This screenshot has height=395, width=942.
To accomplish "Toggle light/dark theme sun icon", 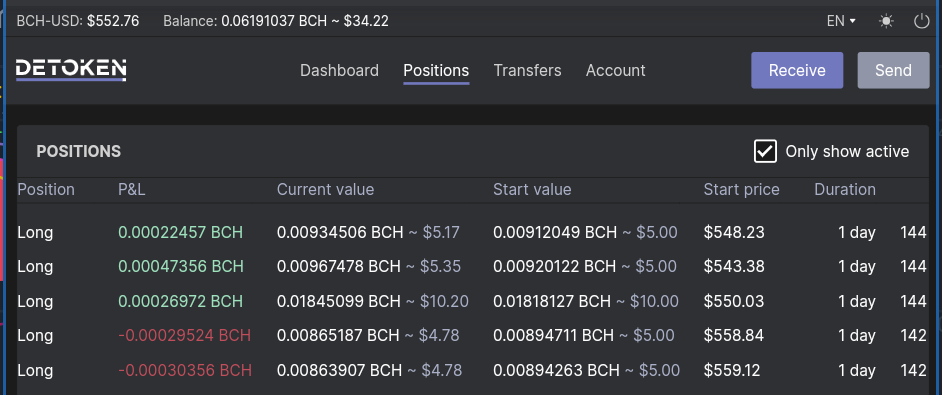I will coord(886,22).
